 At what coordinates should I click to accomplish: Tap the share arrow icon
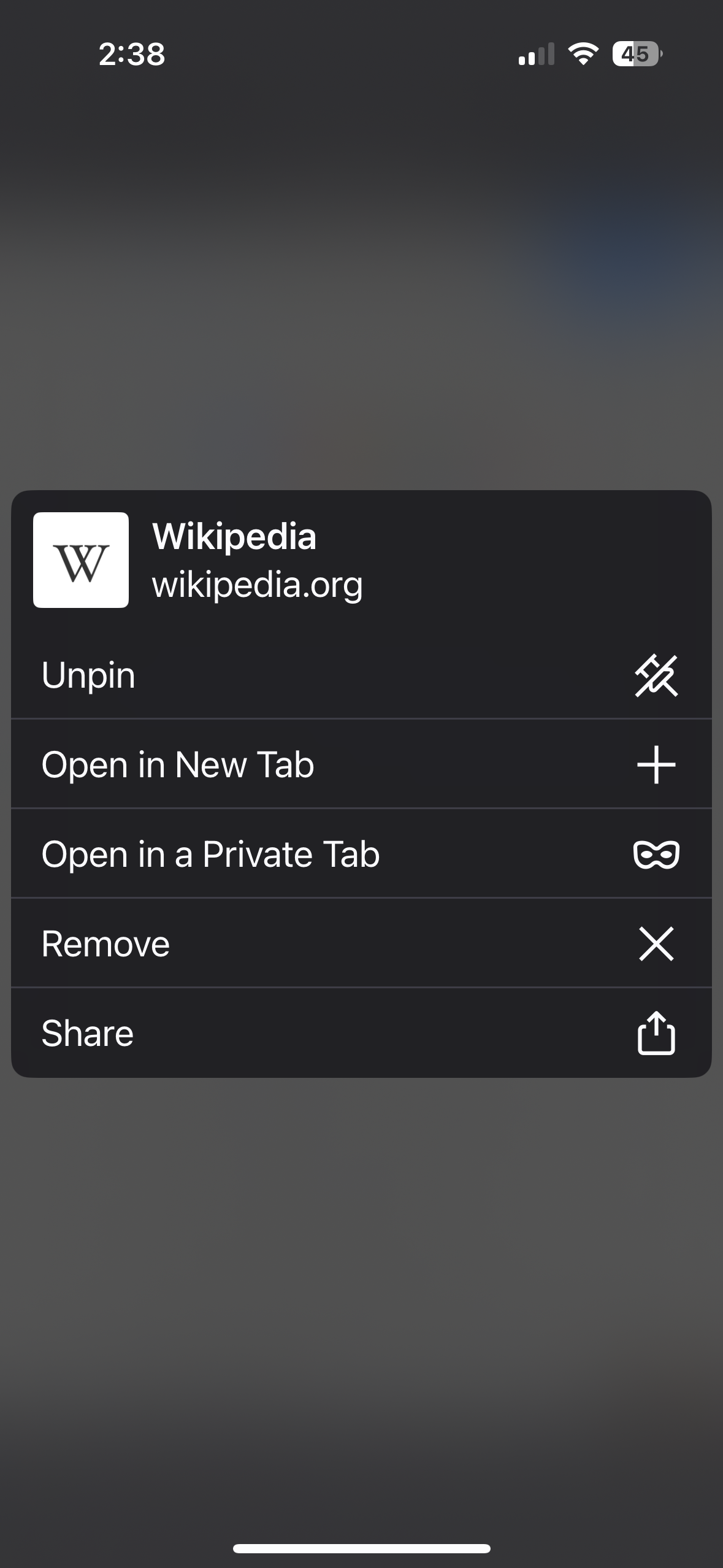pos(656,1033)
